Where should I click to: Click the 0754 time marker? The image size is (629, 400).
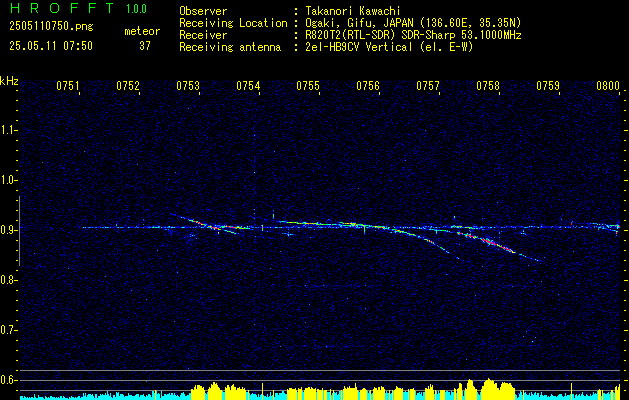click(x=248, y=86)
